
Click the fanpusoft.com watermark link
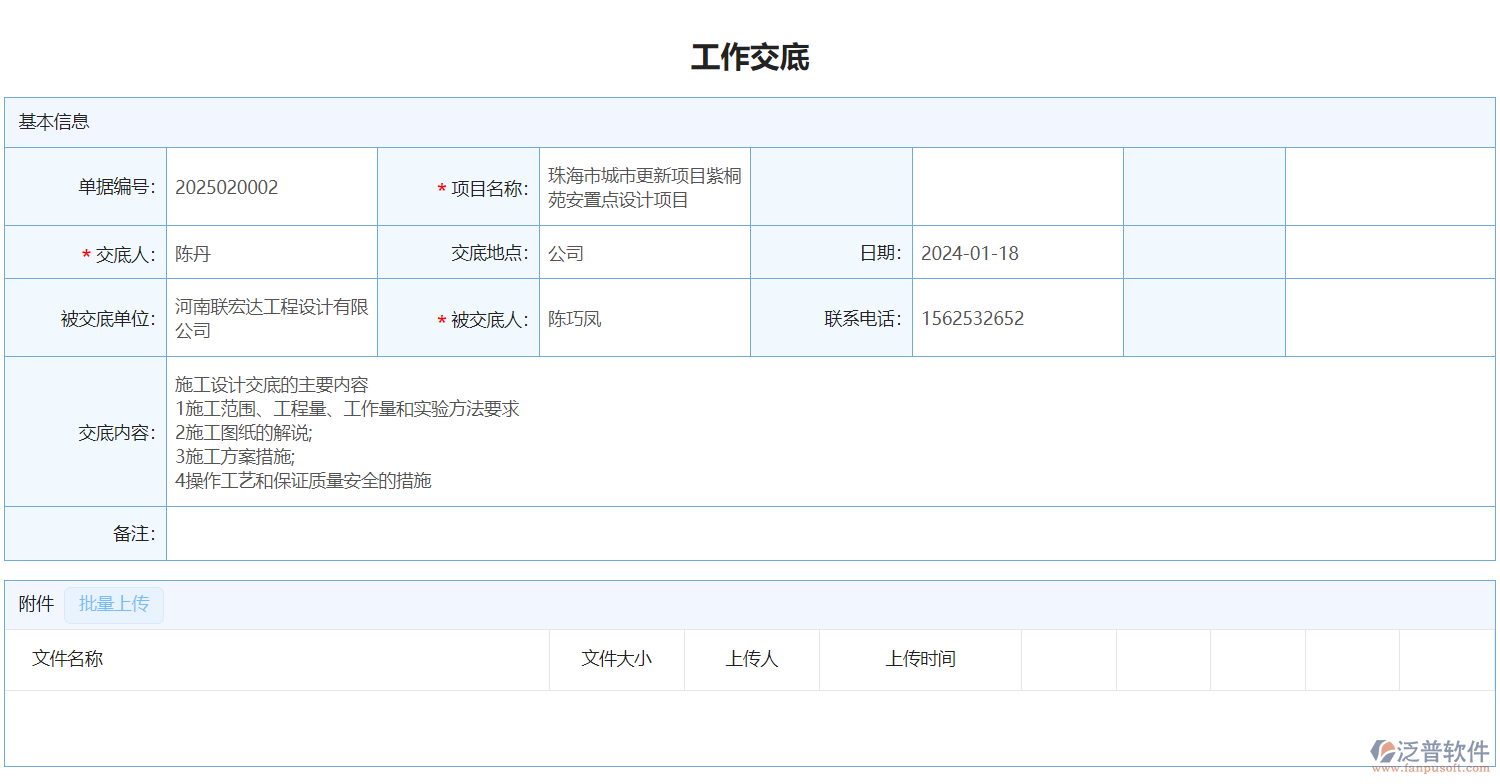click(1431, 769)
